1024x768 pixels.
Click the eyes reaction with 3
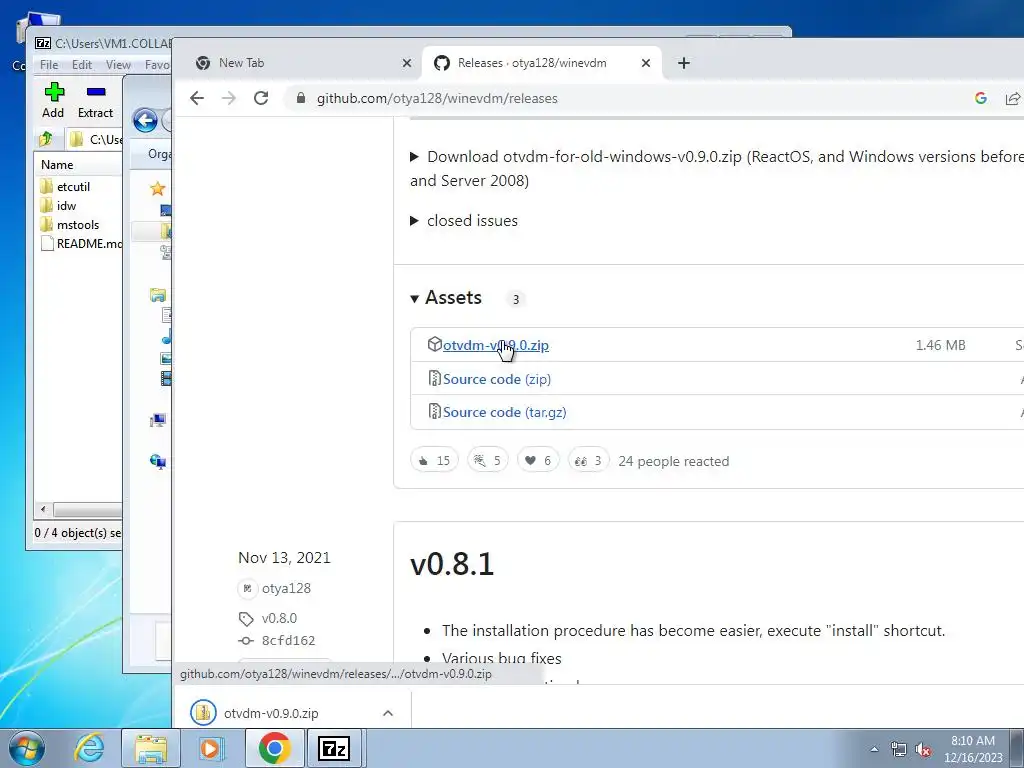(x=588, y=461)
